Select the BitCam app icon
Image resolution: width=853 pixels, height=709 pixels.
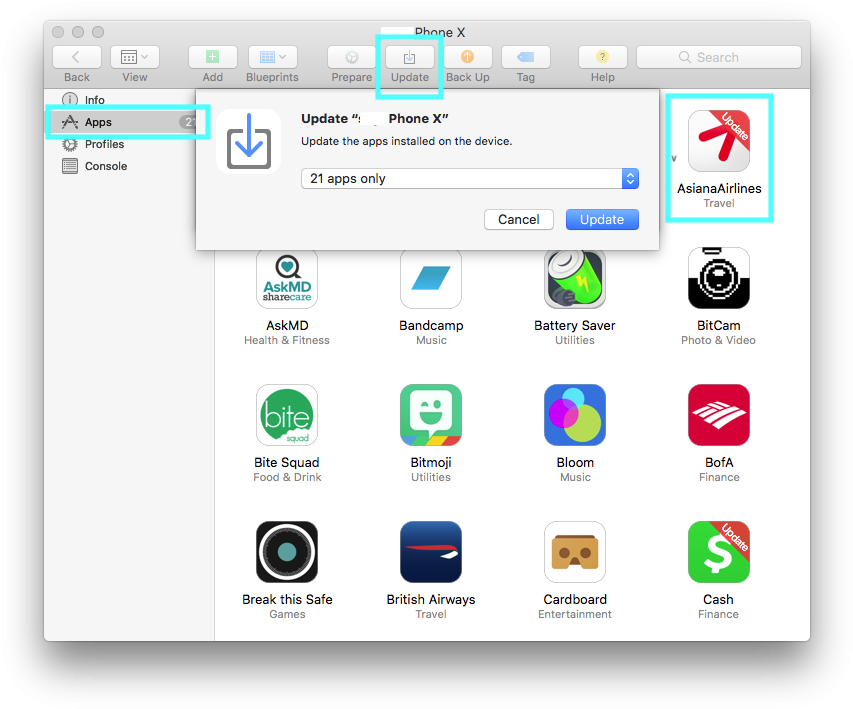(719, 278)
